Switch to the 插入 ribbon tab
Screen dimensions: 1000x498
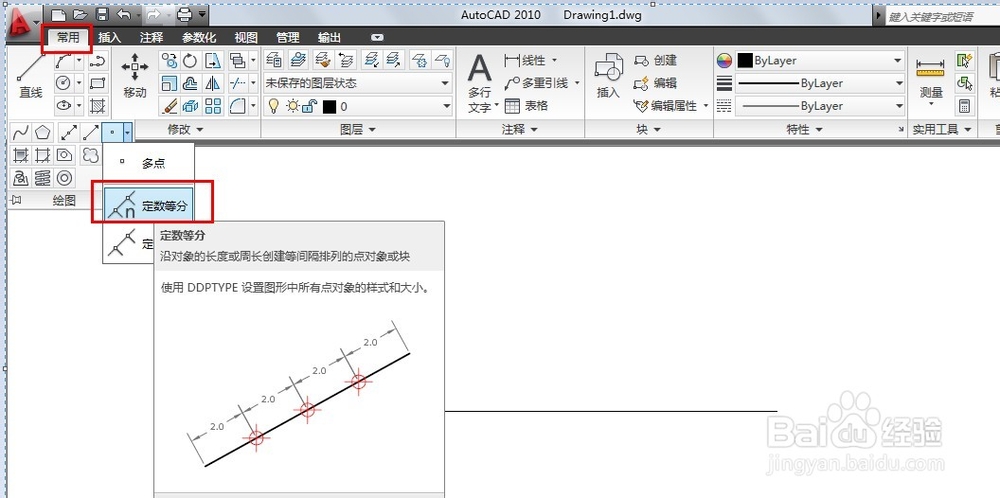tap(109, 38)
